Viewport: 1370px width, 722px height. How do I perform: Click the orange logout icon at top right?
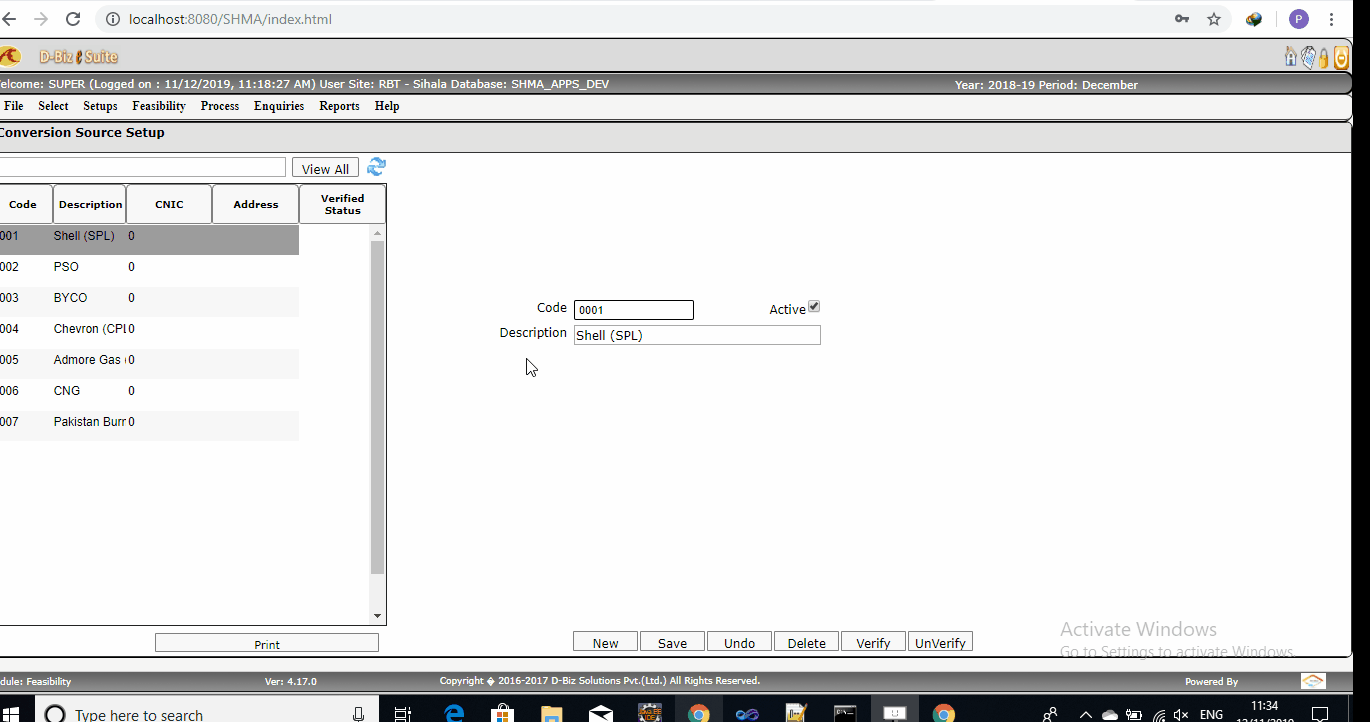coord(1341,57)
